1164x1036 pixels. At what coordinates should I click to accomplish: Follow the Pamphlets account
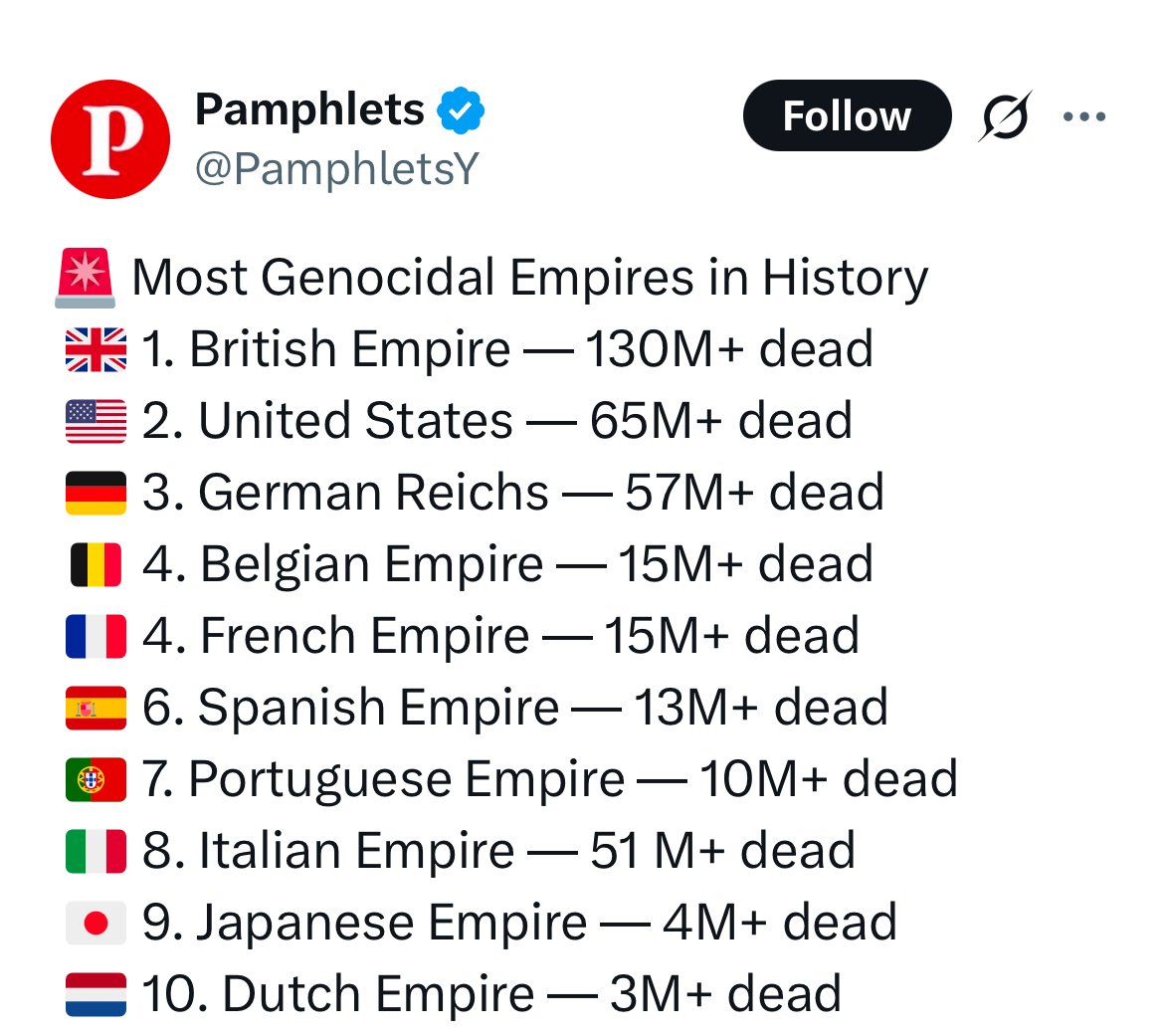[x=847, y=115]
